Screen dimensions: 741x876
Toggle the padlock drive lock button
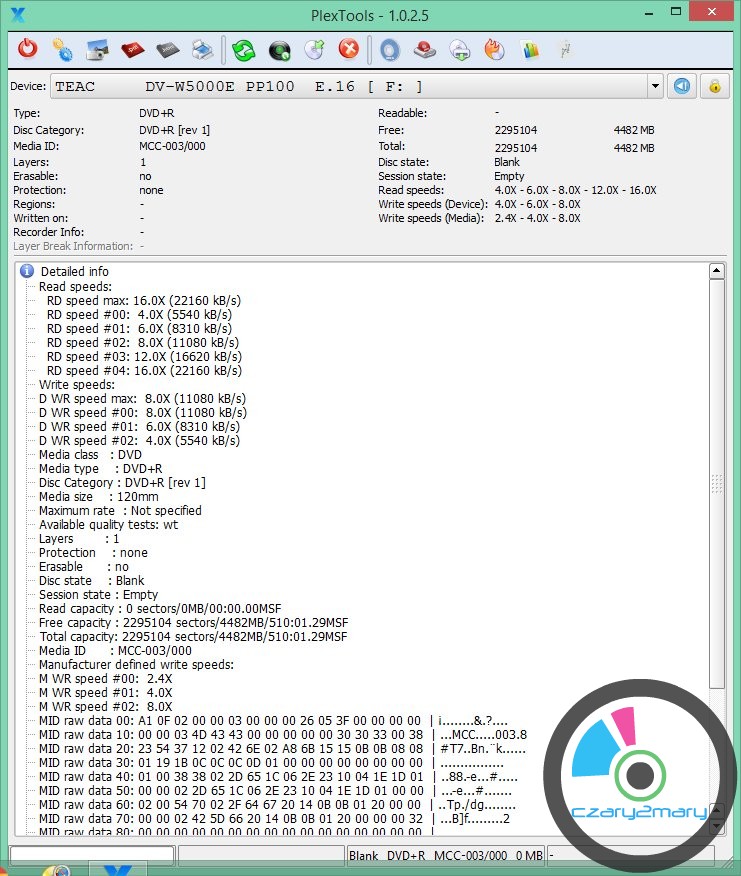pyautogui.click(x=715, y=86)
